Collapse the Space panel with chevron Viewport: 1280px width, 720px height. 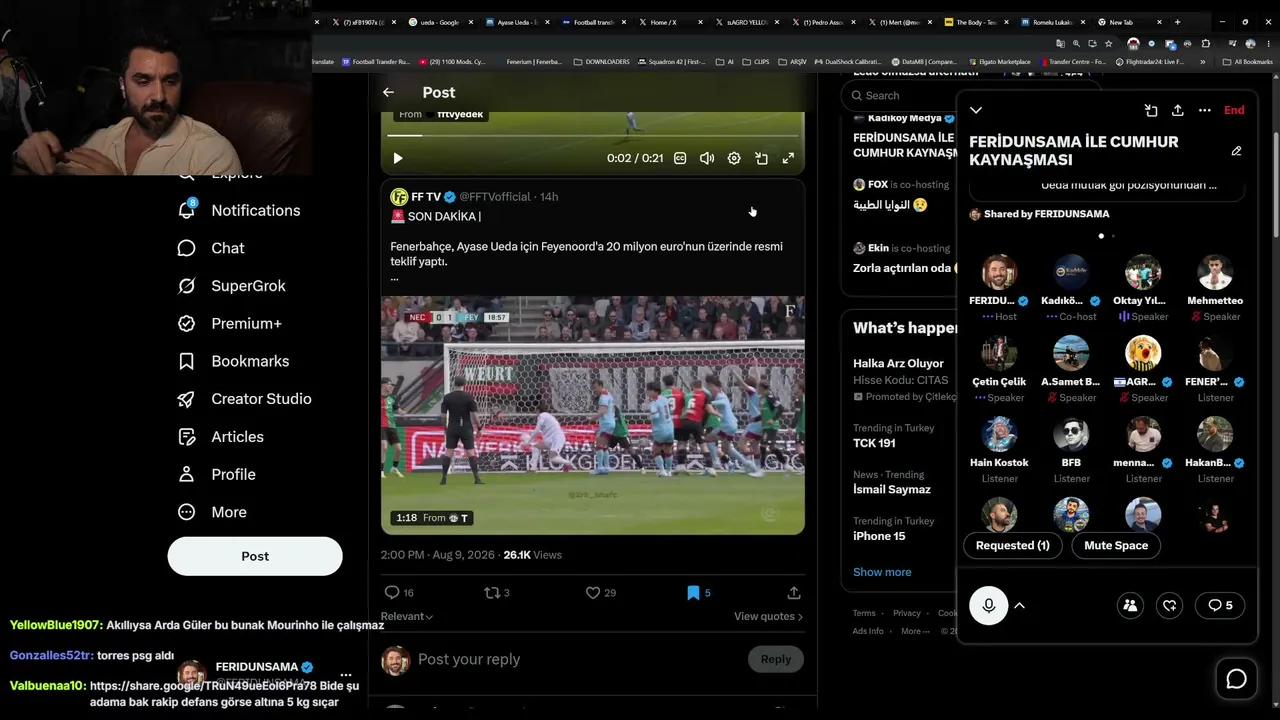[x=976, y=110]
